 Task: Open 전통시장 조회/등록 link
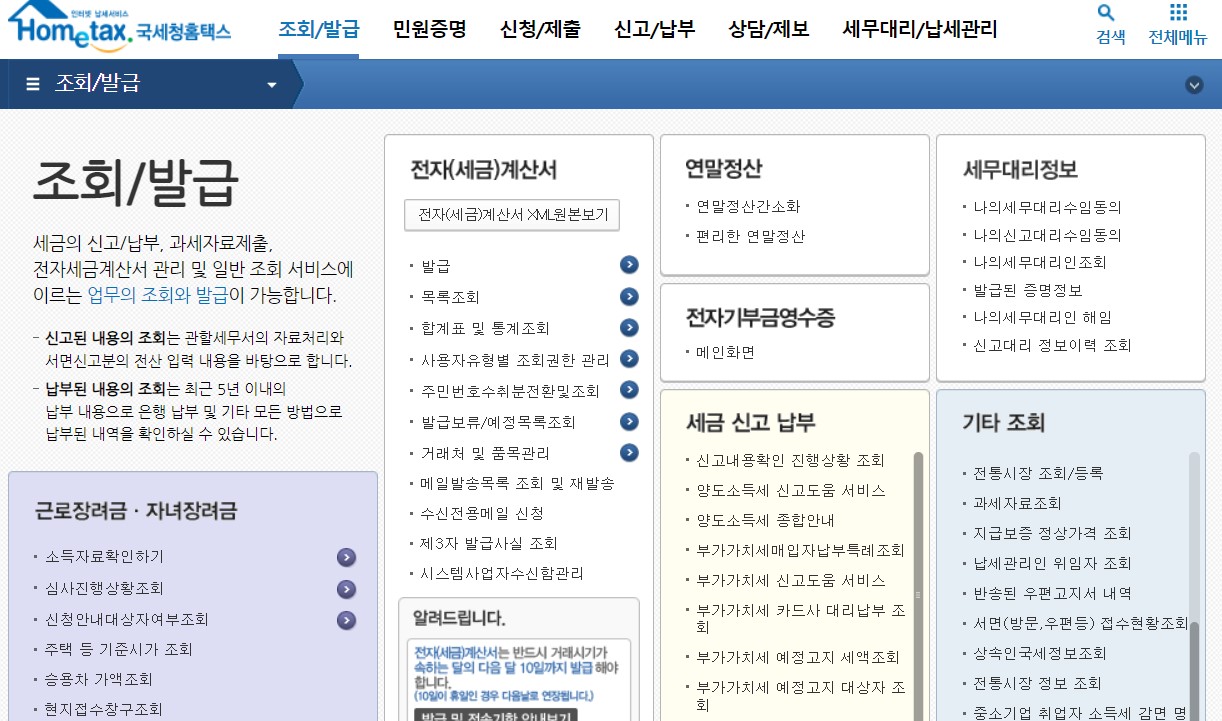pos(1038,473)
